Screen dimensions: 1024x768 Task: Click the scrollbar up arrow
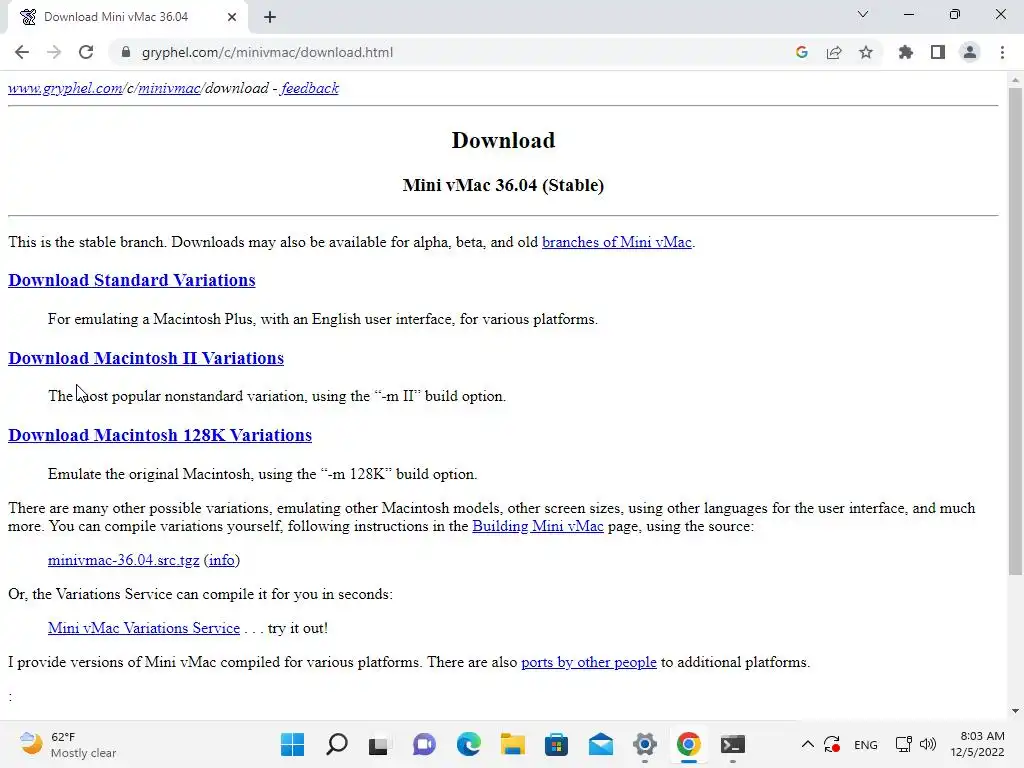pos(1015,80)
